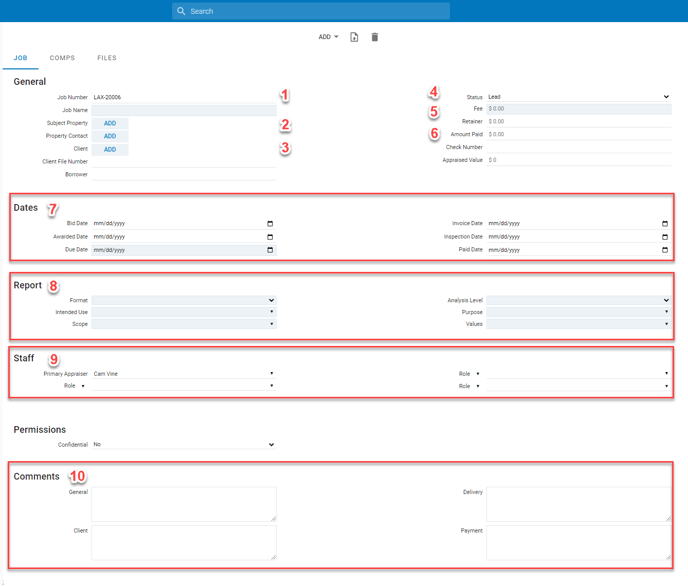688x586 pixels.
Task: Open the ADD menu in the toolbar
Action: pos(328,37)
